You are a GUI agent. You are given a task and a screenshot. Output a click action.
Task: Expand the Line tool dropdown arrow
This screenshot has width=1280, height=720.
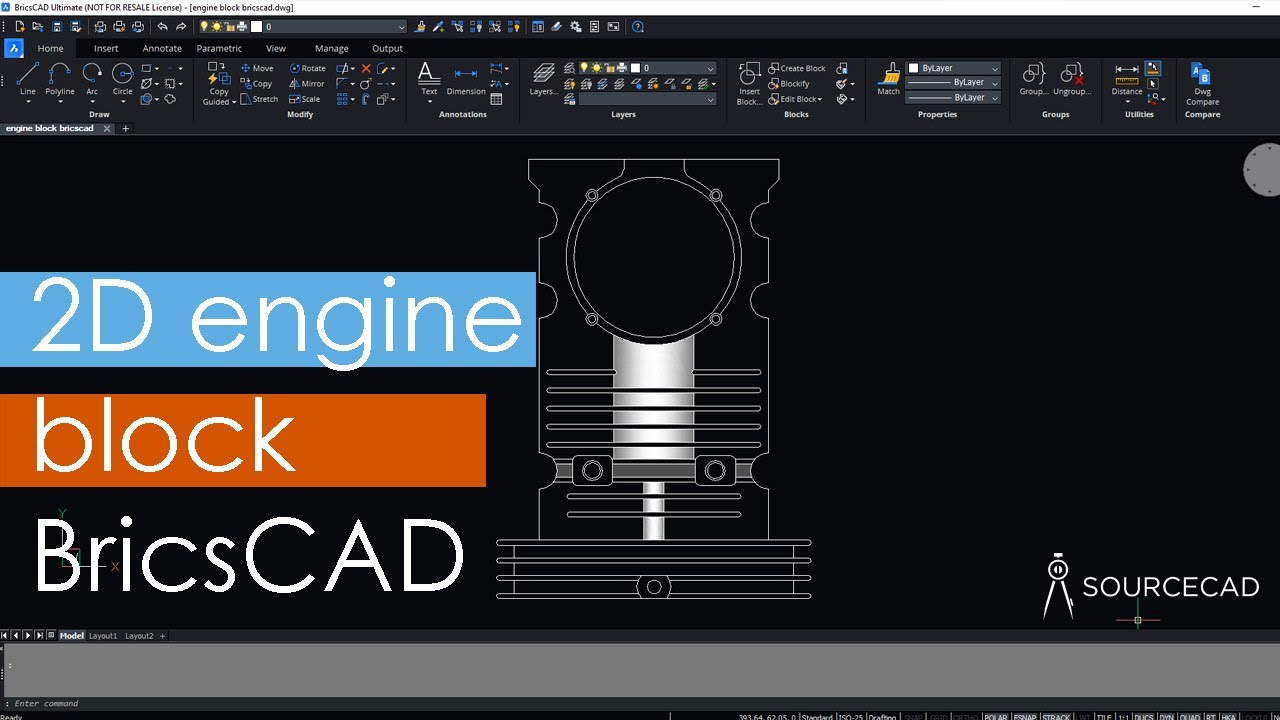[x=28, y=101]
